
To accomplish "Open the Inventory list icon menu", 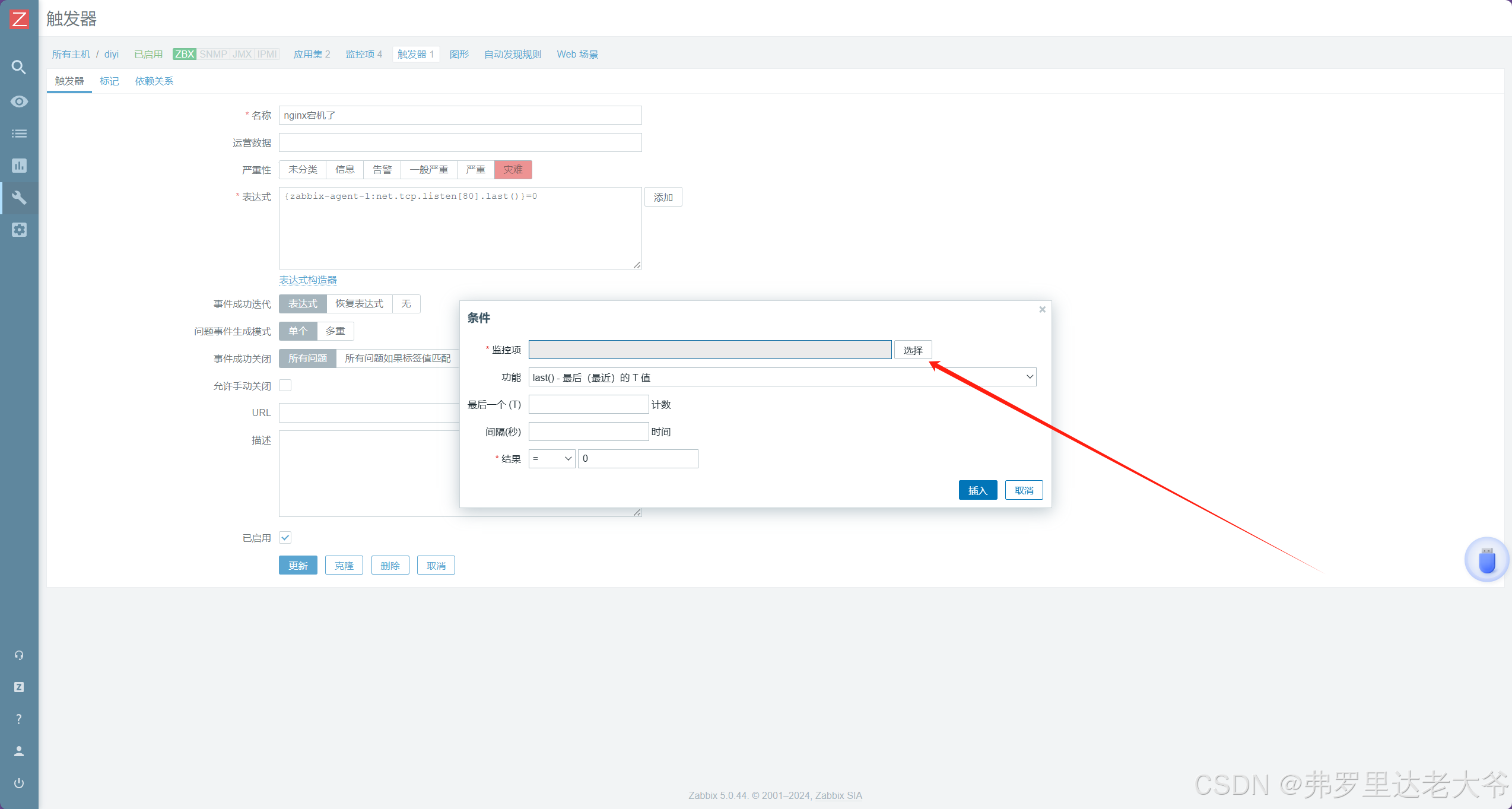I will [19, 134].
